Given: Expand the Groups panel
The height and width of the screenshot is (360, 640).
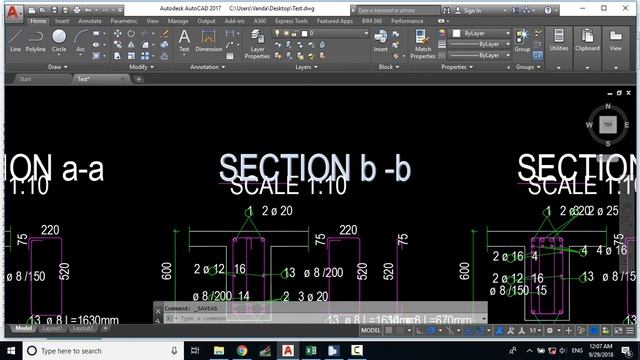Looking at the screenshot, I should point(528,67).
